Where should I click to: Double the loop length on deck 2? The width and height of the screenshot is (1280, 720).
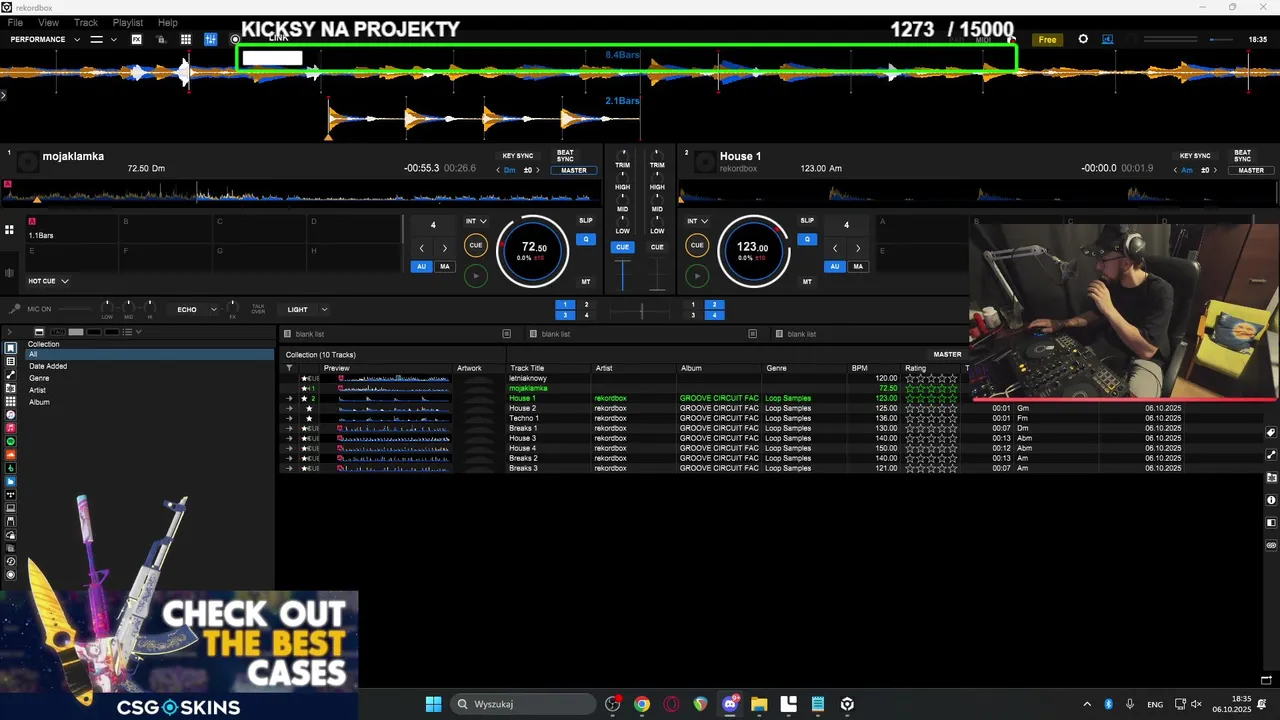pyautogui.click(x=858, y=248)
